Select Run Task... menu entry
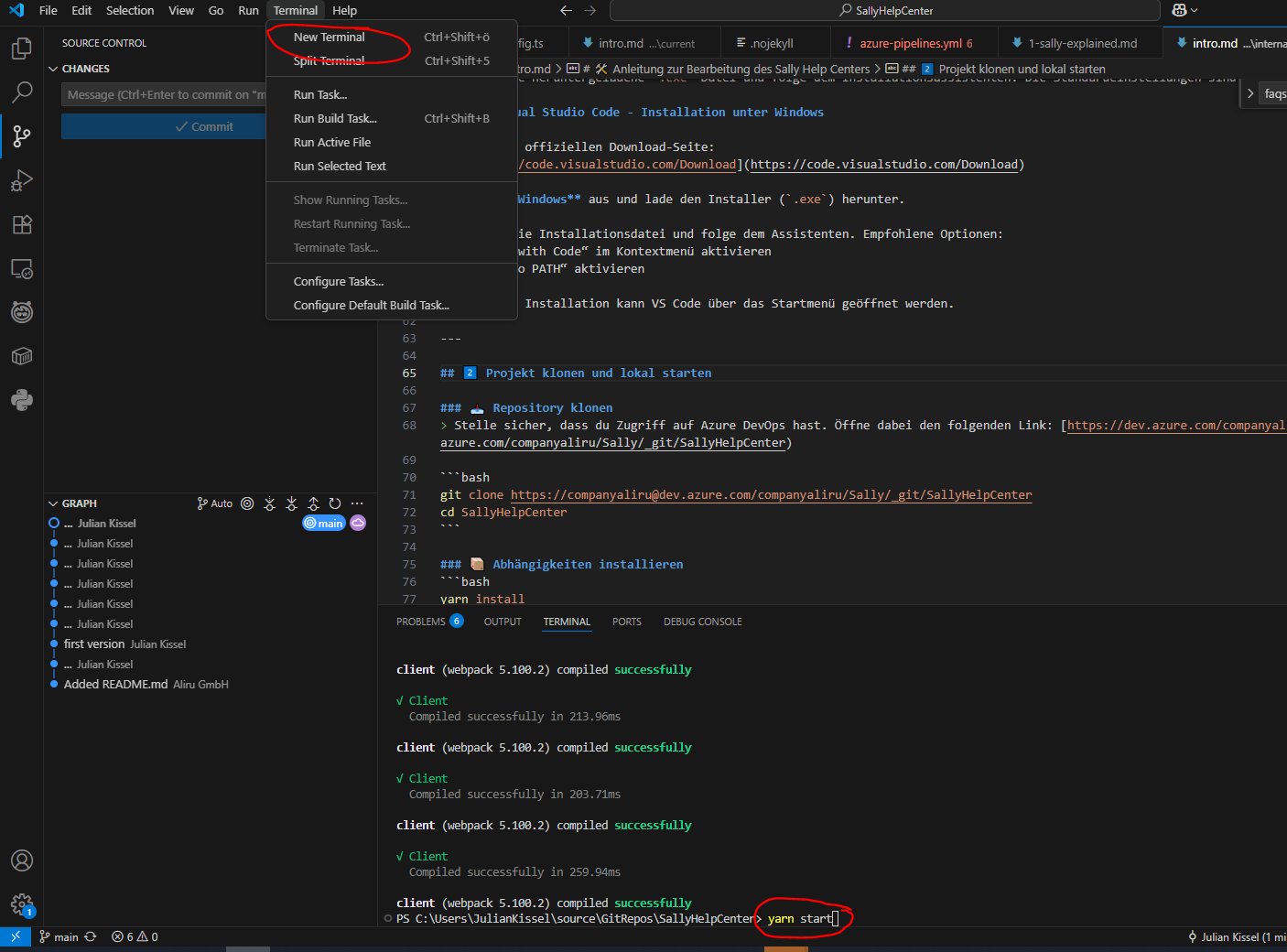This screenshot has width=1287, height=952. pos(391,94)
